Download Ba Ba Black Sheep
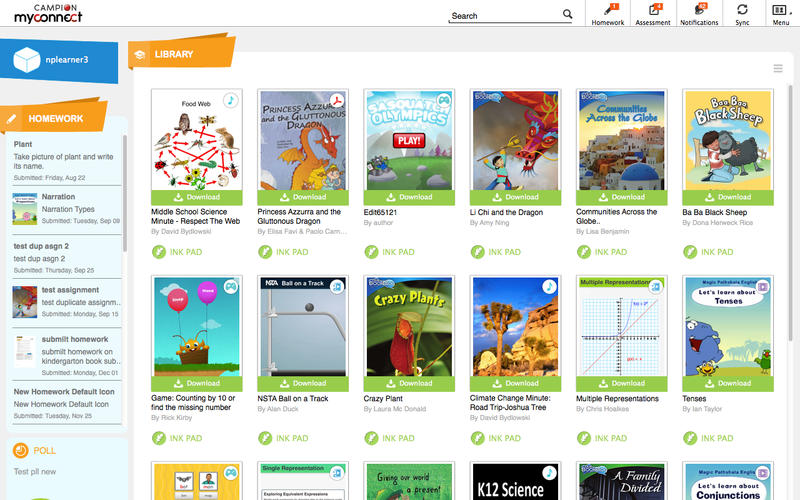The height and width of the screenshot is (500, 800). pyautogui.click(x=728, y=197)
